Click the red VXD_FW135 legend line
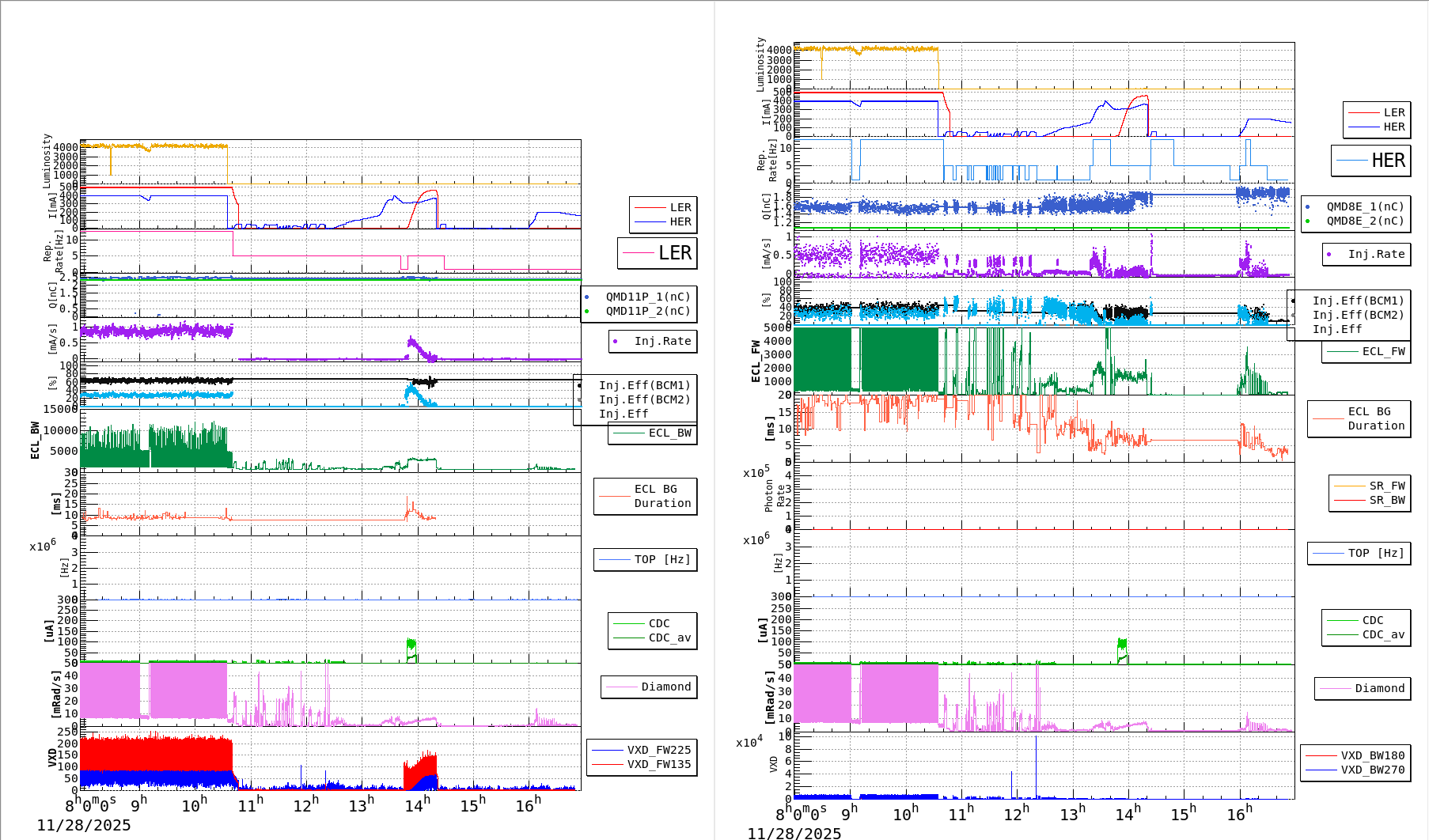 click(608, 764)
